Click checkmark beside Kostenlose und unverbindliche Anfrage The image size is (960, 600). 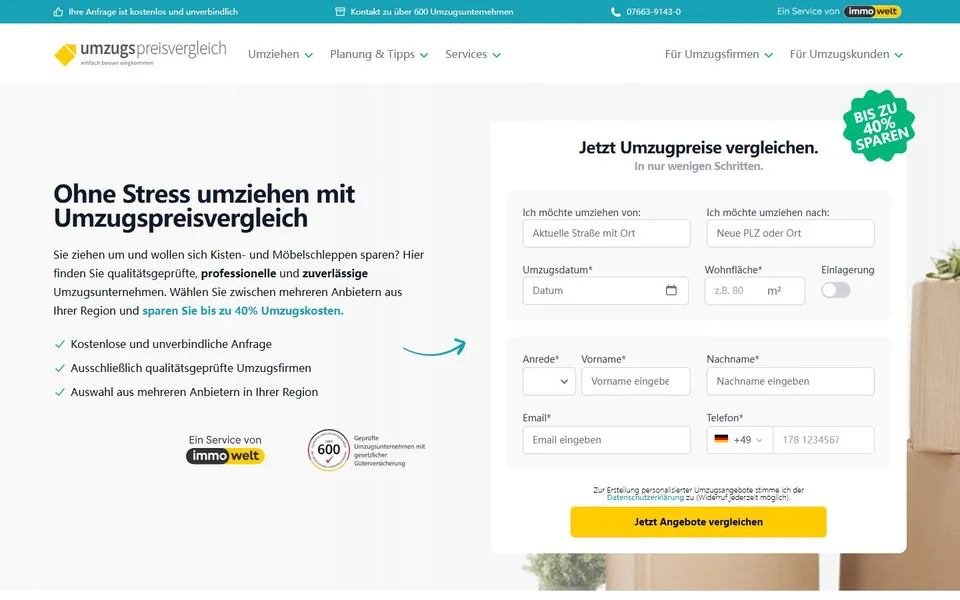coord(59,344)
